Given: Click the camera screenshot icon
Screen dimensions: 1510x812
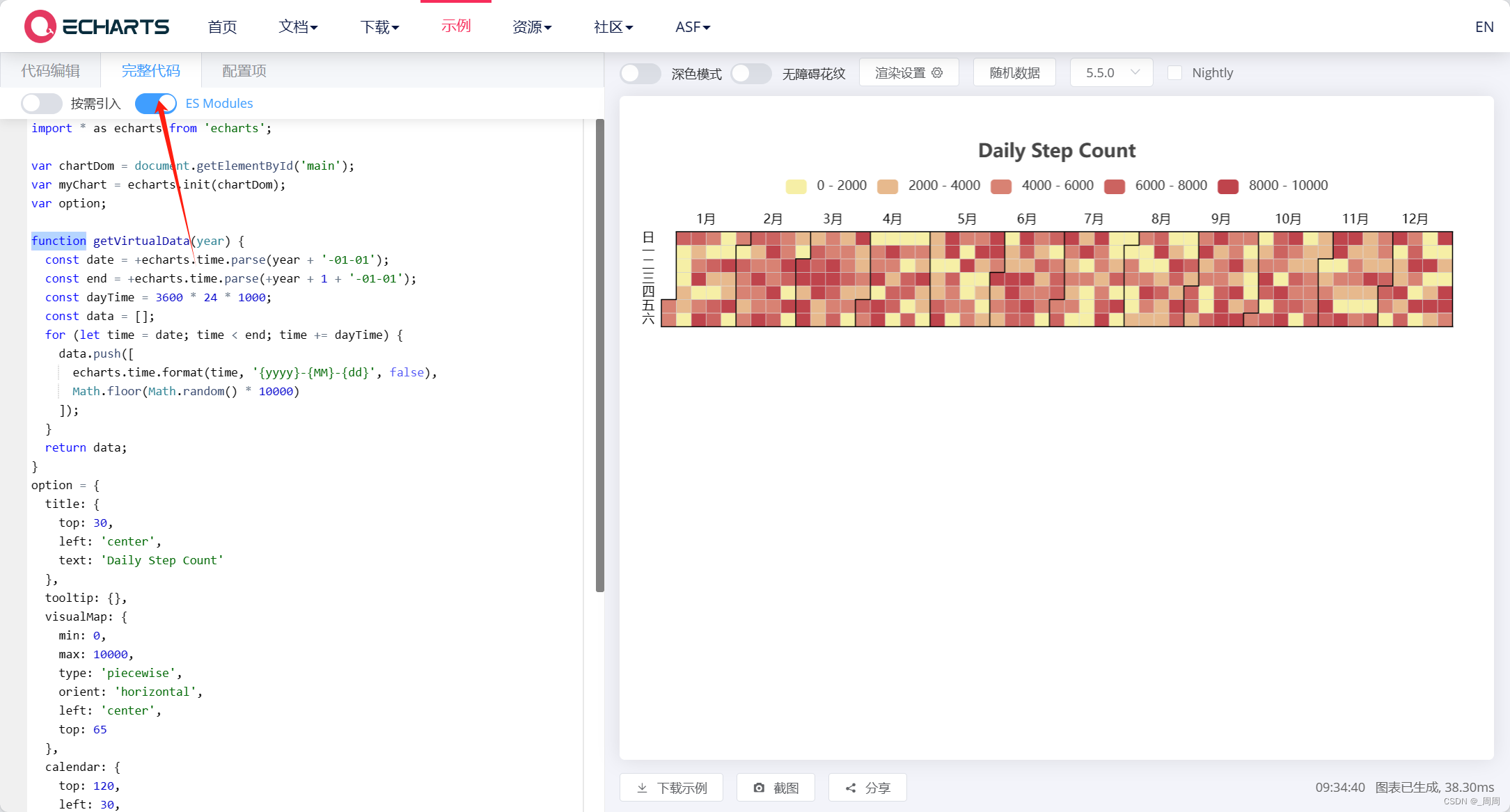Looking at the screenshot, I should 759,788.
